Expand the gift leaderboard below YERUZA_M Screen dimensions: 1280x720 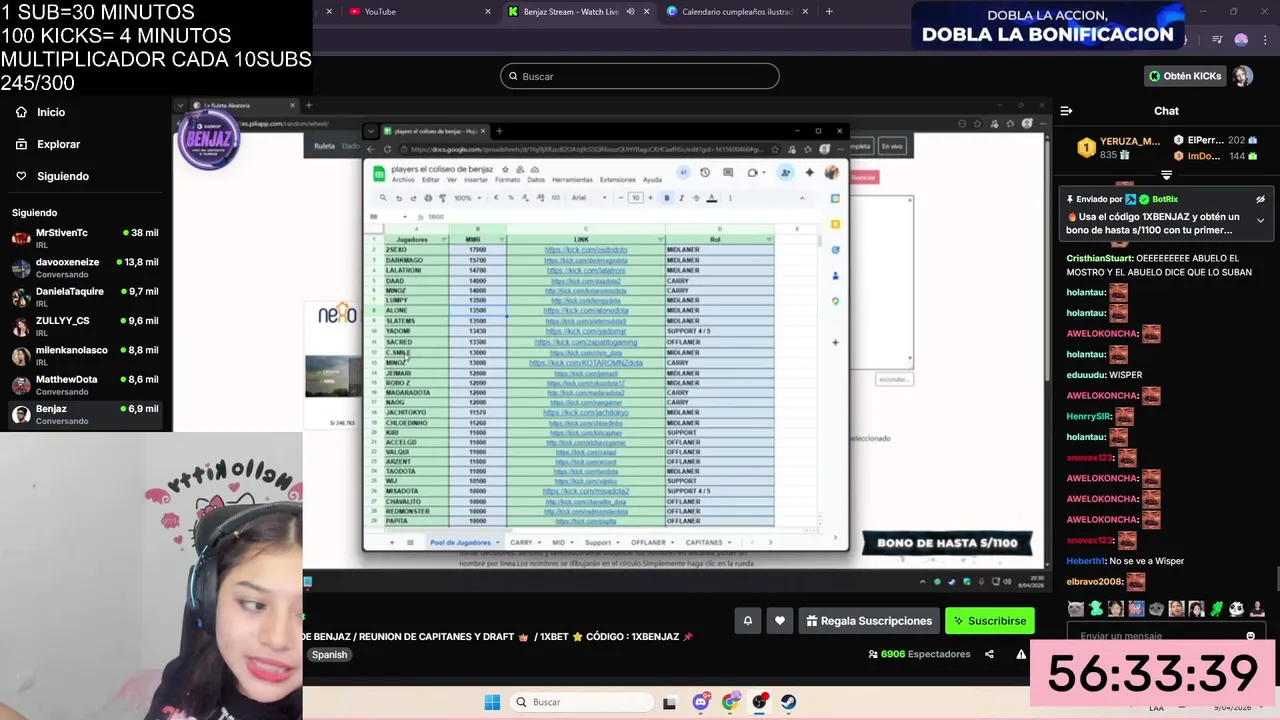1166,175
